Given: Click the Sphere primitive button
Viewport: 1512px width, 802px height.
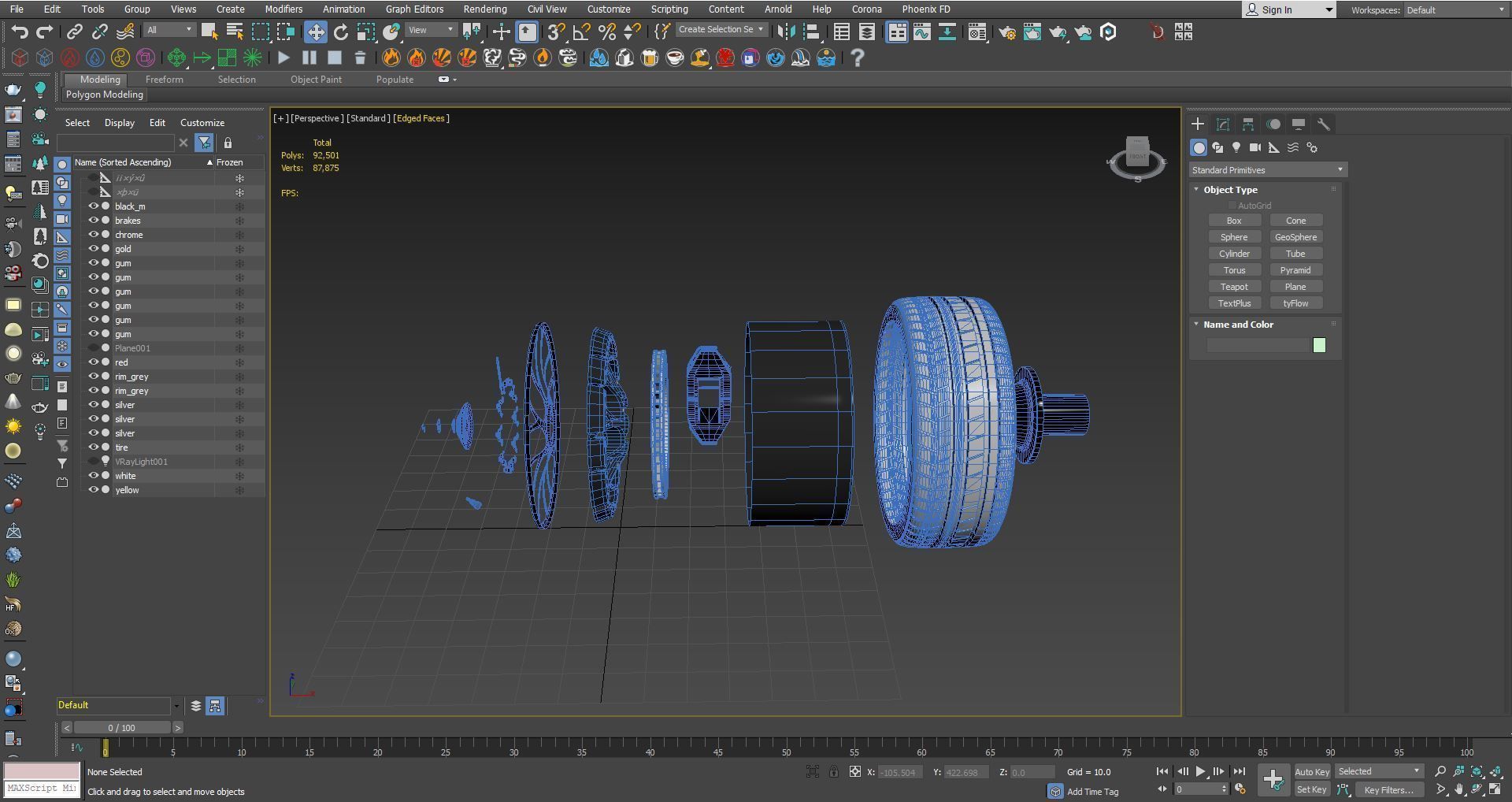Looking at the screenshot, I should (1234, 237).
